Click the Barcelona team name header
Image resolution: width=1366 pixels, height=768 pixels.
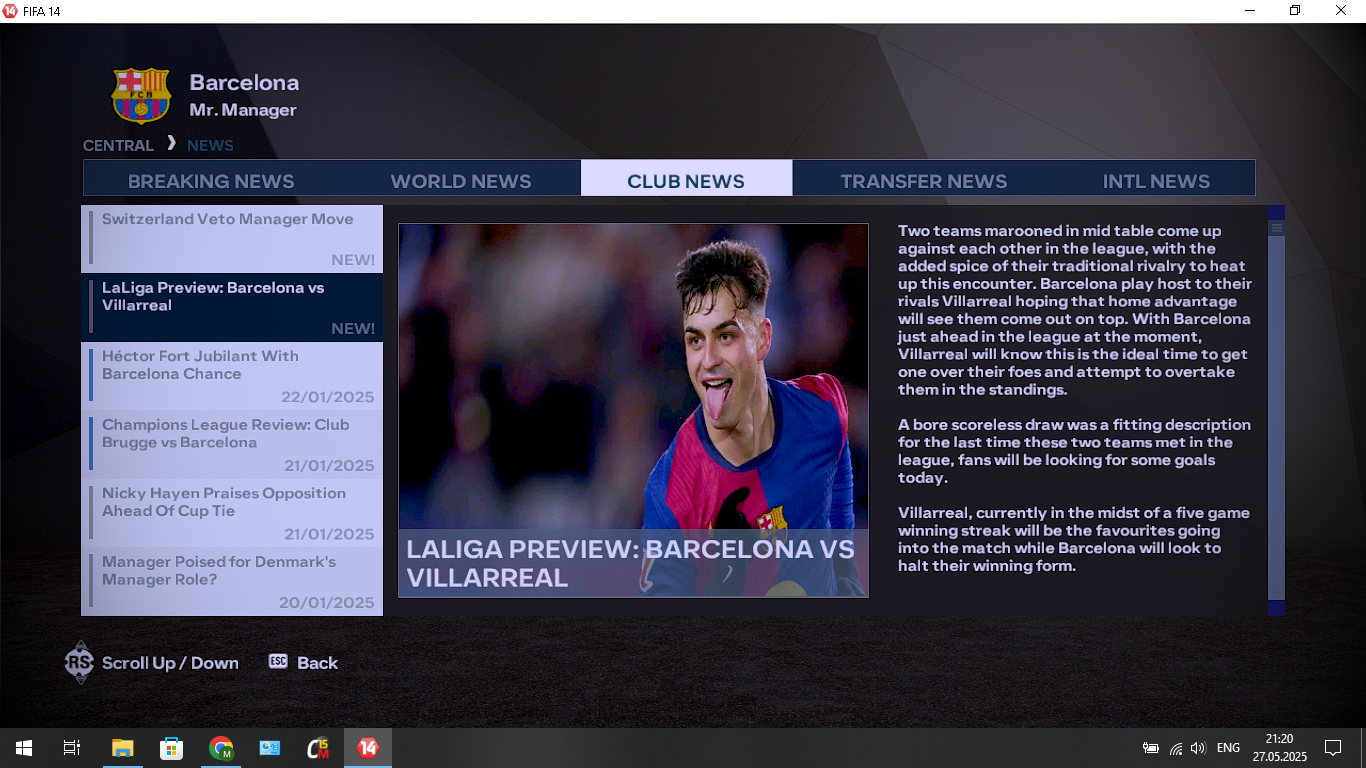[244, 83]
